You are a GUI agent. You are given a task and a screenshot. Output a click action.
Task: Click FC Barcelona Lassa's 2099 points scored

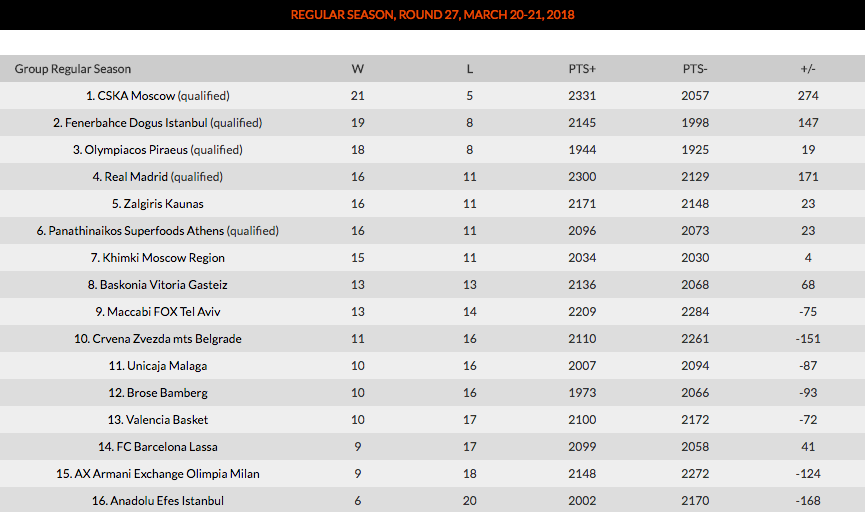[x=582, y=447]
